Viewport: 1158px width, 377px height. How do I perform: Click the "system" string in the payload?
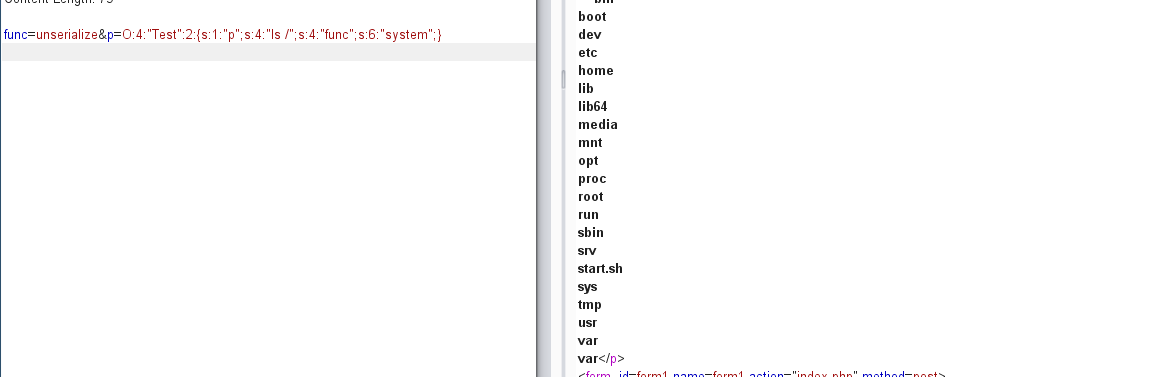406,35
